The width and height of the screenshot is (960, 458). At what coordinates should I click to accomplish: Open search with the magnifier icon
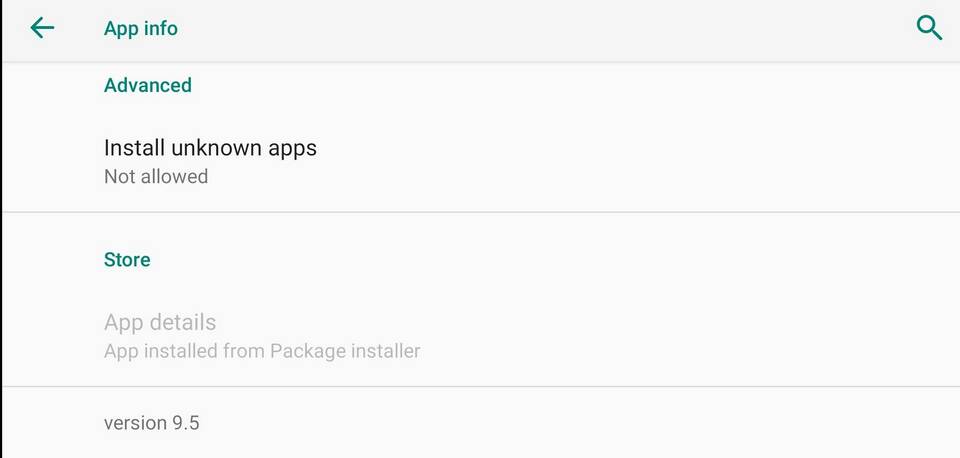tap(929, 28)
